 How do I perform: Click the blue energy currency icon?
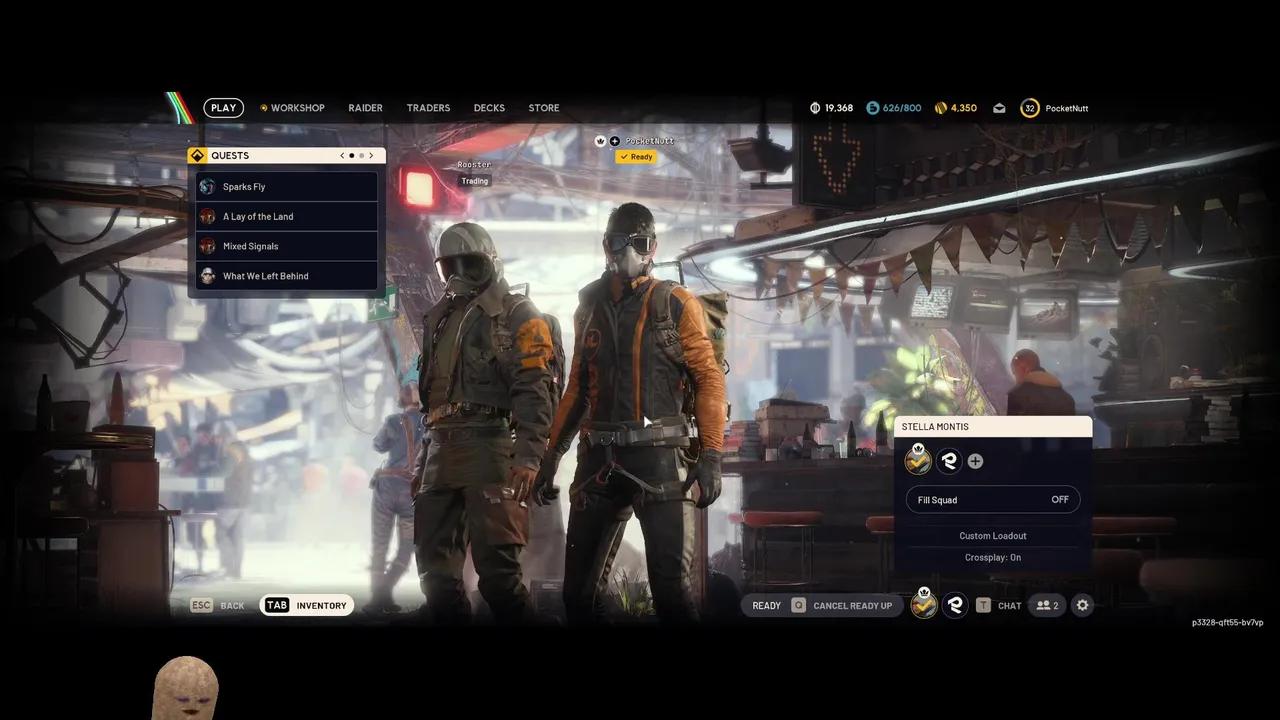(x=874, y=107)
